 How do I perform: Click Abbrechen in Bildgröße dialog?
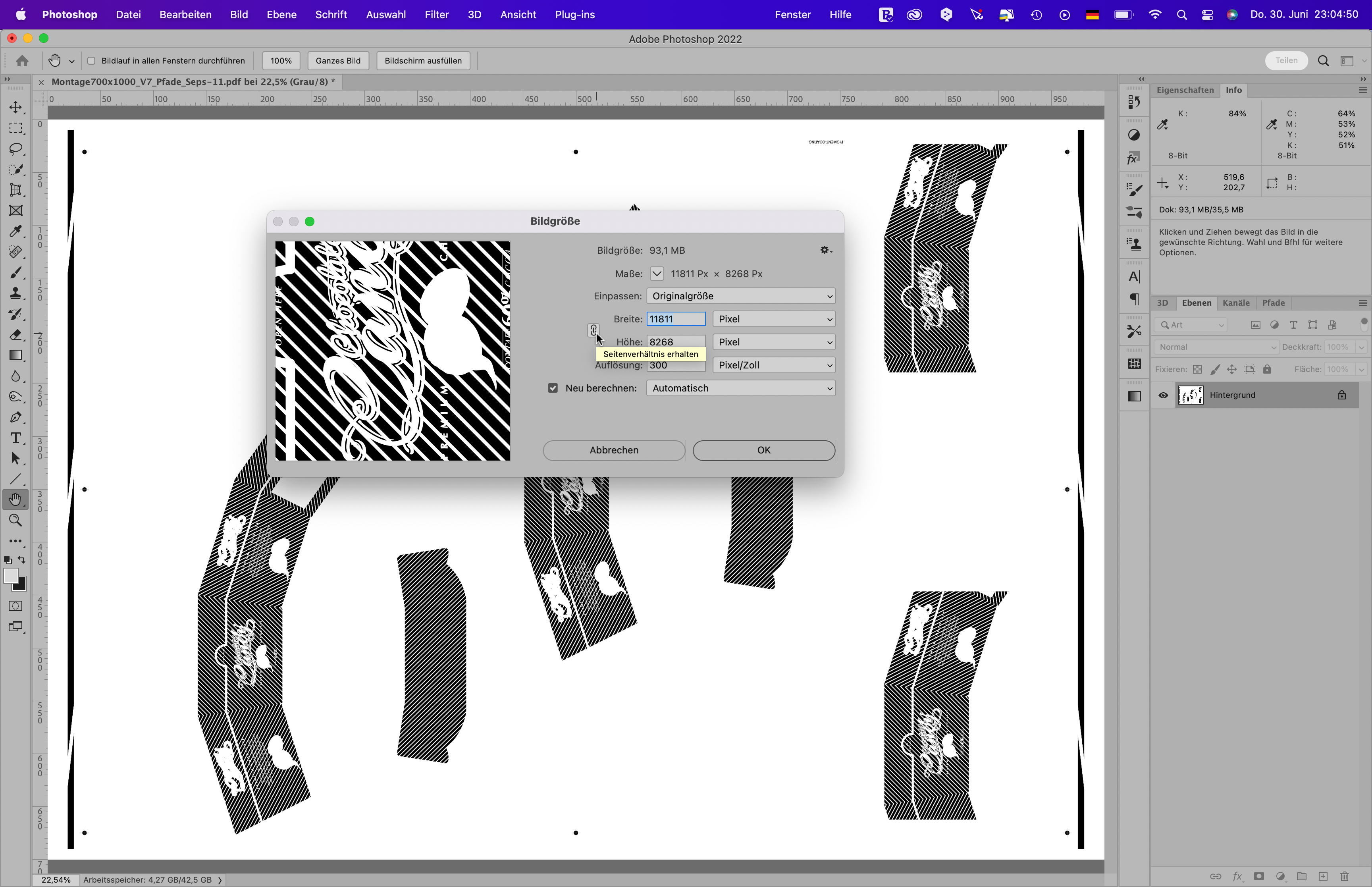coord(614,450)
